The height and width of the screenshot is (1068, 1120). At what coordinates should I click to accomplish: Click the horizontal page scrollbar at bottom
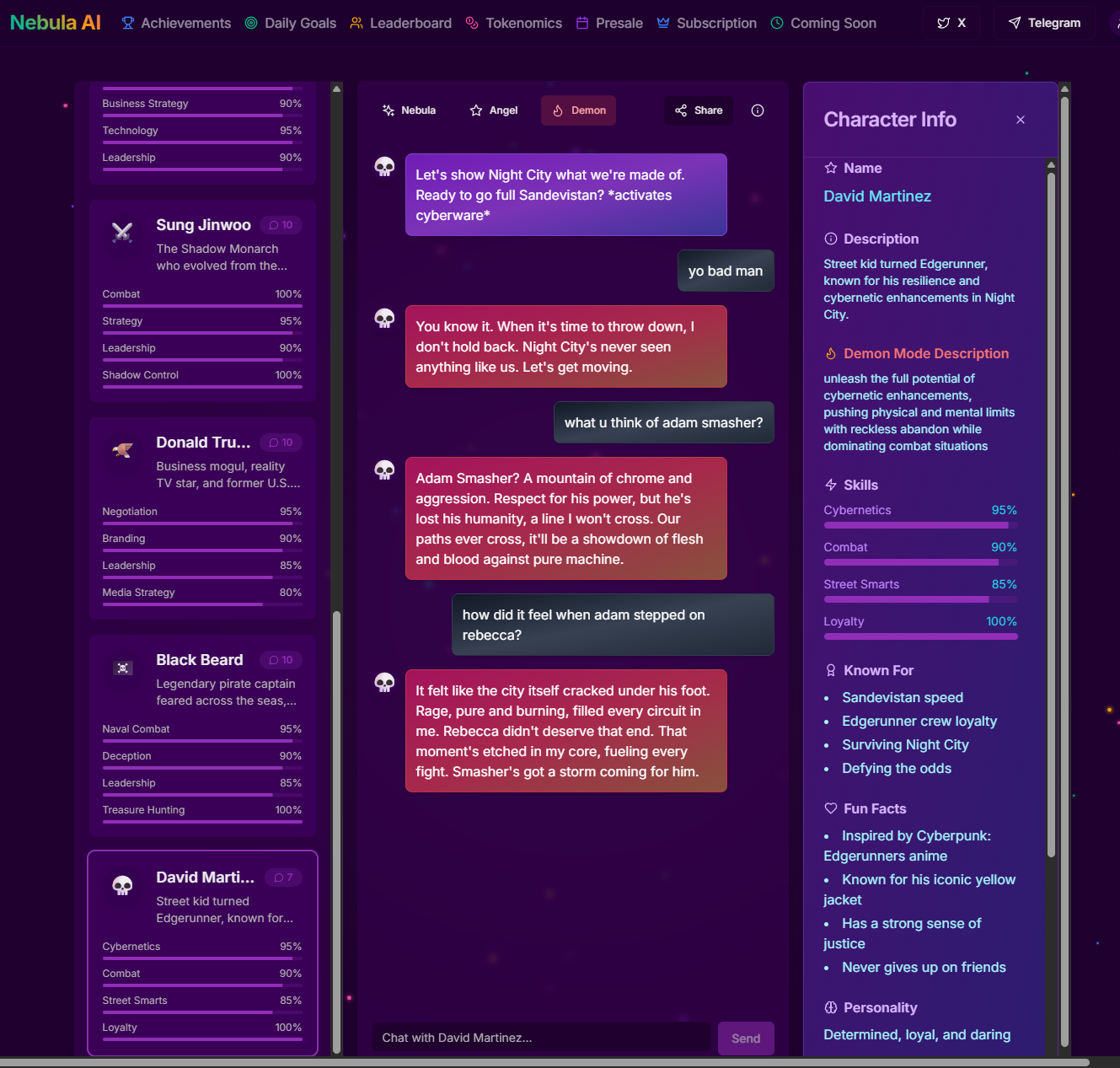click(544, 1063)
